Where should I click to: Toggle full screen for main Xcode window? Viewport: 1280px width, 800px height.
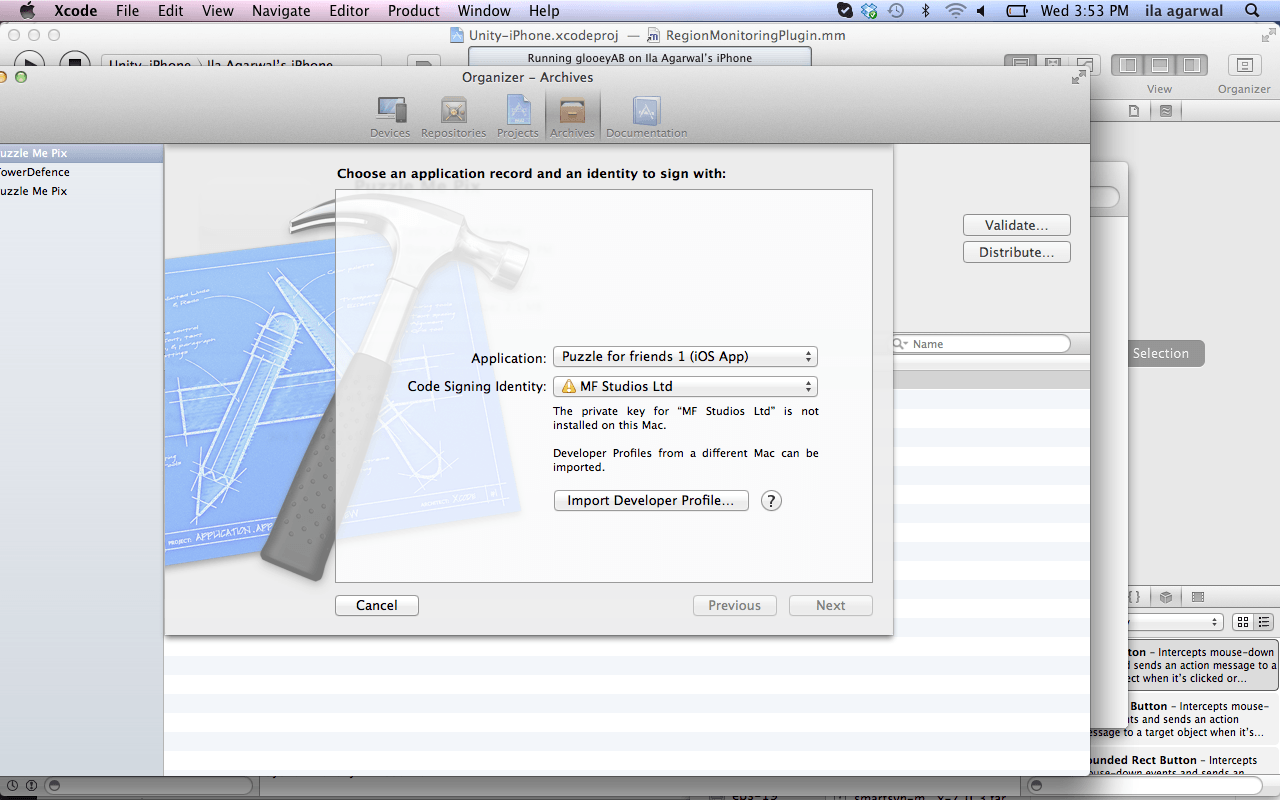[x=1268, y=35]
